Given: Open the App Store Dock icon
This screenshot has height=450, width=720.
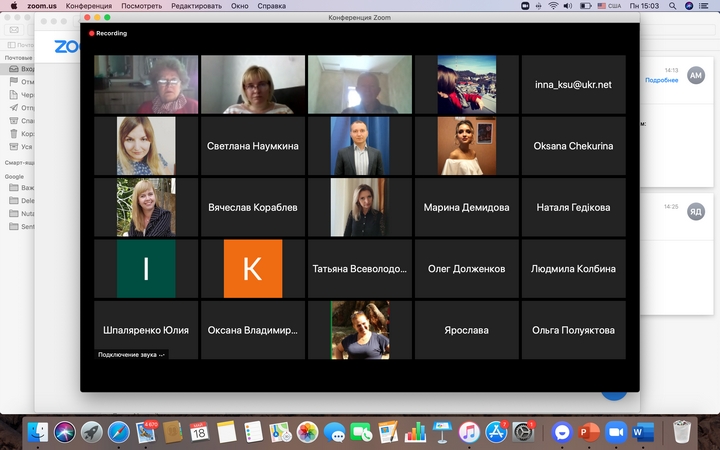Looking at the screenshot, I should tap(495, 432).
